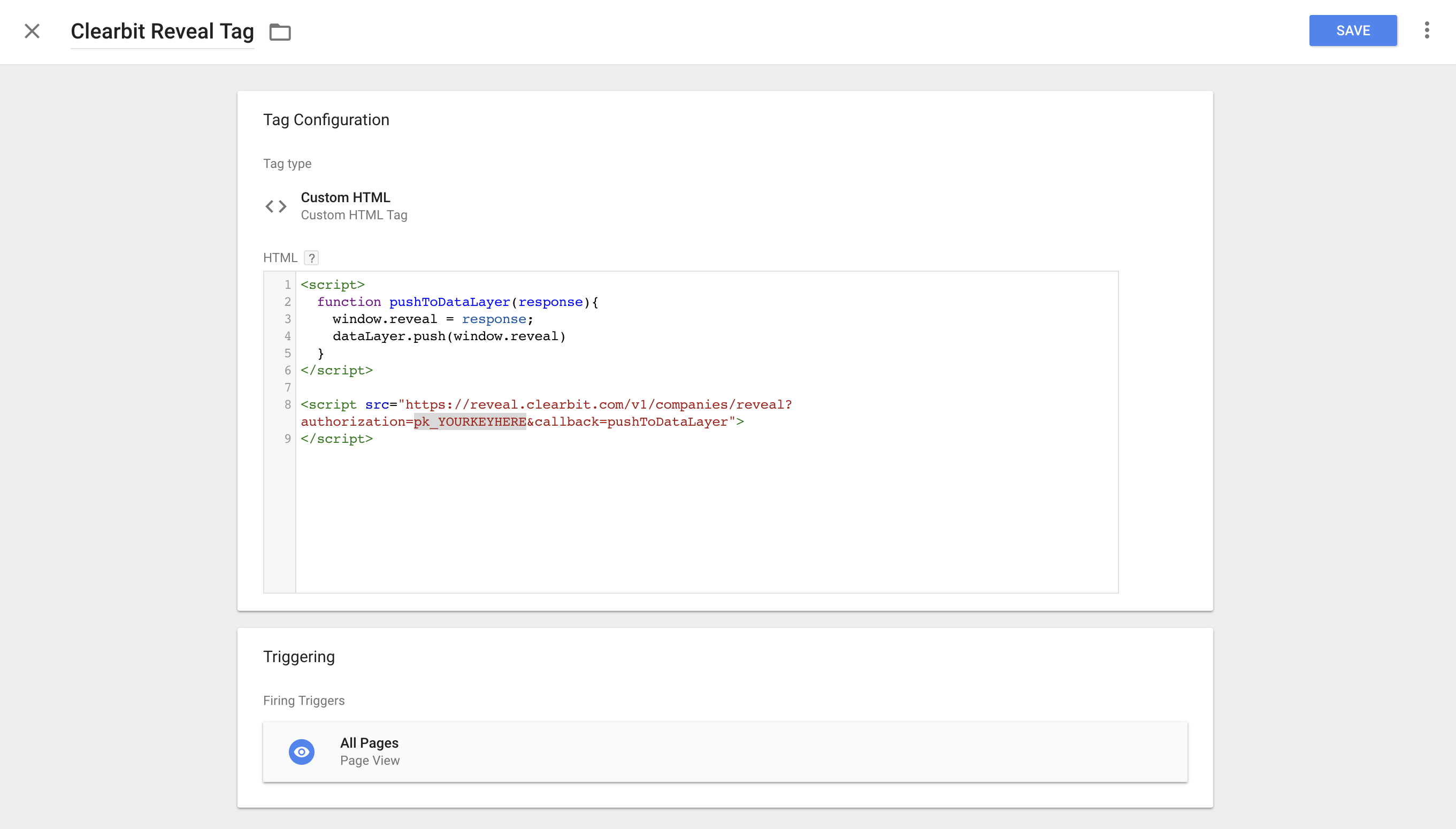The height and width of the screenshot is (829, 1456).
Task: Click the Tag Configuration heading
Action: click(x=326, y=120)
